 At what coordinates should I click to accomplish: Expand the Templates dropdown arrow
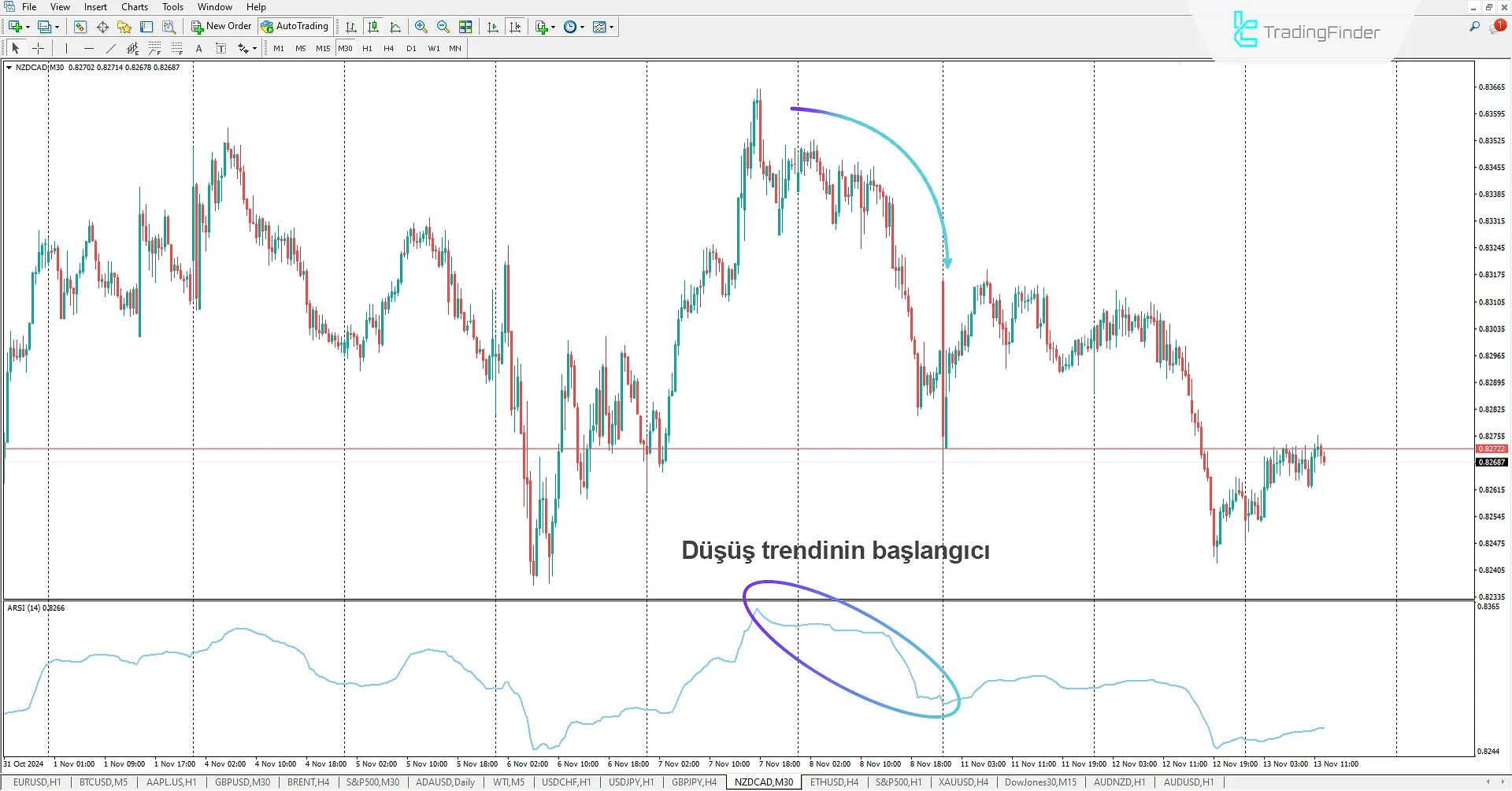(612, 27)
